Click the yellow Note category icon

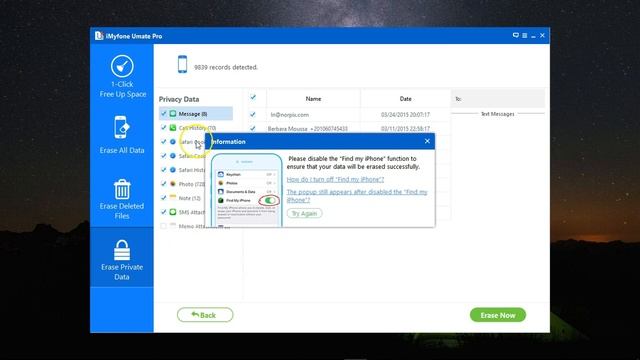[173, 198]
